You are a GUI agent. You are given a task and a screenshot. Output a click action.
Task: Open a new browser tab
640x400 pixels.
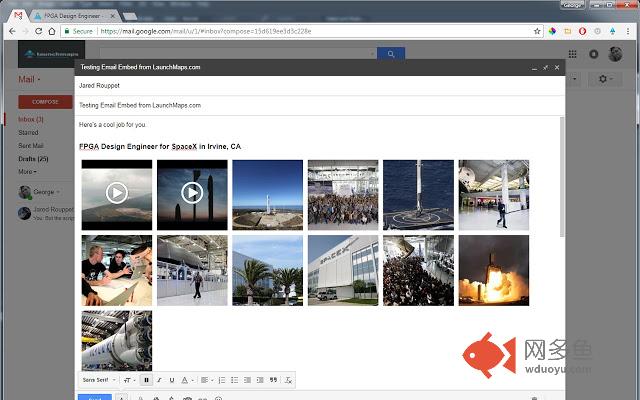tap(130, 16)
